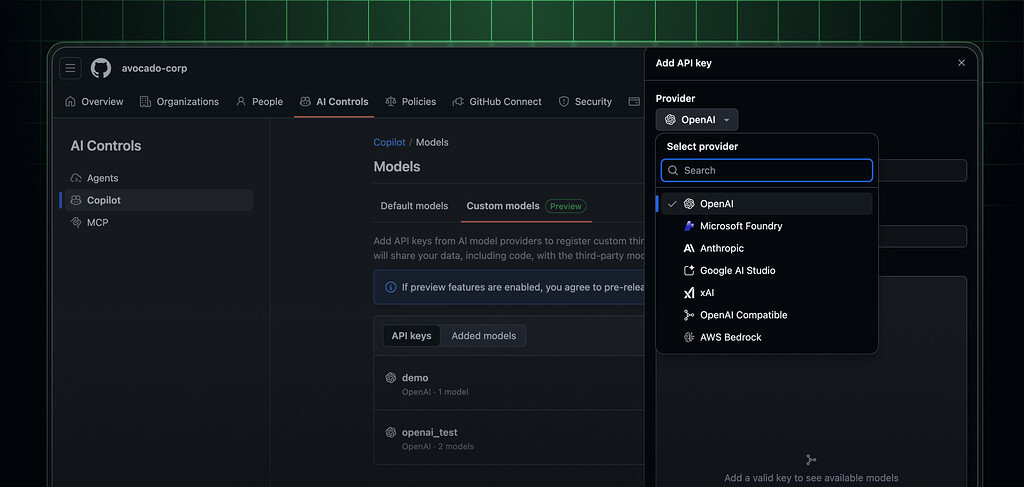Choose OpenAI from the provider list

(x=767, y=204)
